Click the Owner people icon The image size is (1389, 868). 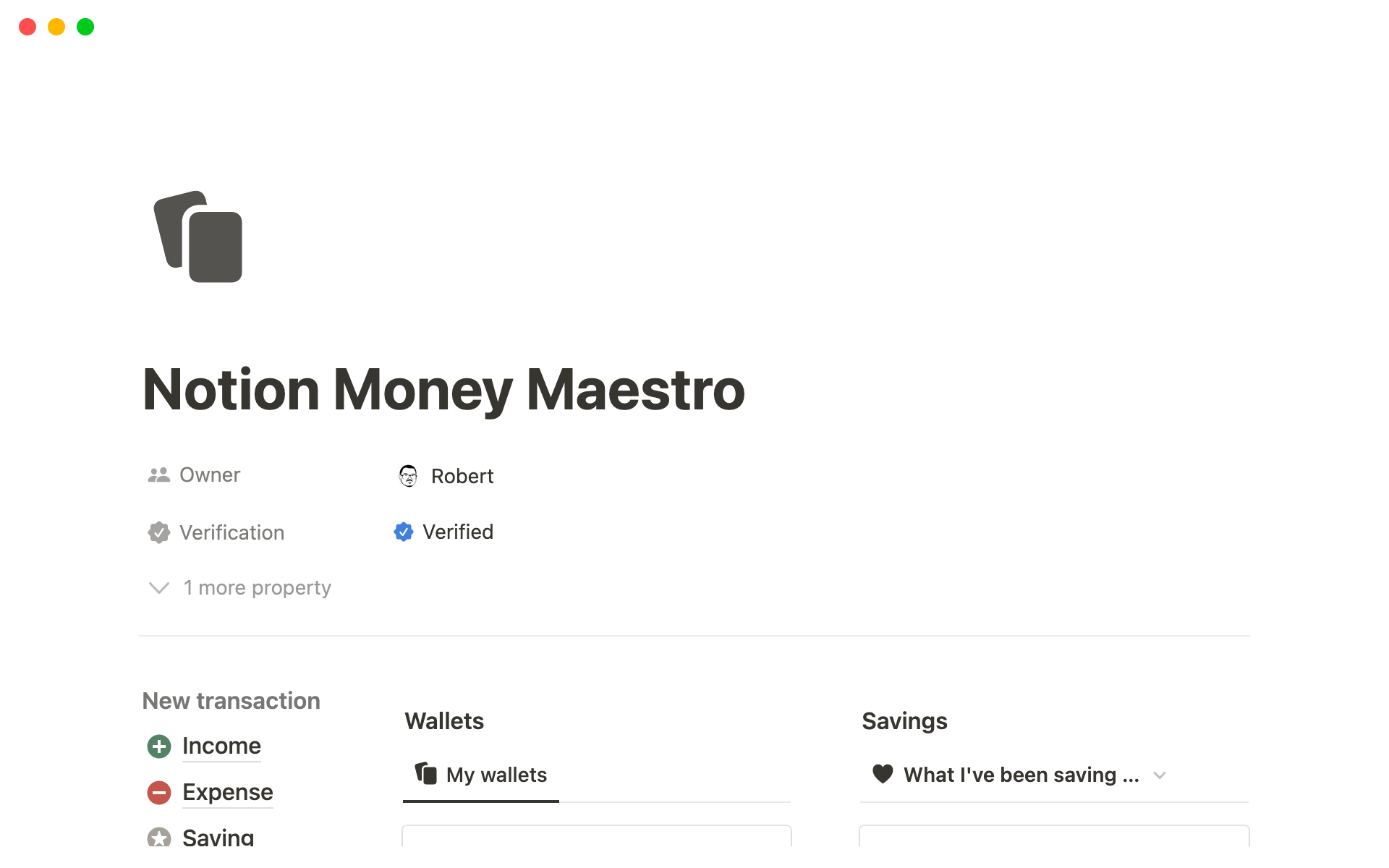pos(159,475)
